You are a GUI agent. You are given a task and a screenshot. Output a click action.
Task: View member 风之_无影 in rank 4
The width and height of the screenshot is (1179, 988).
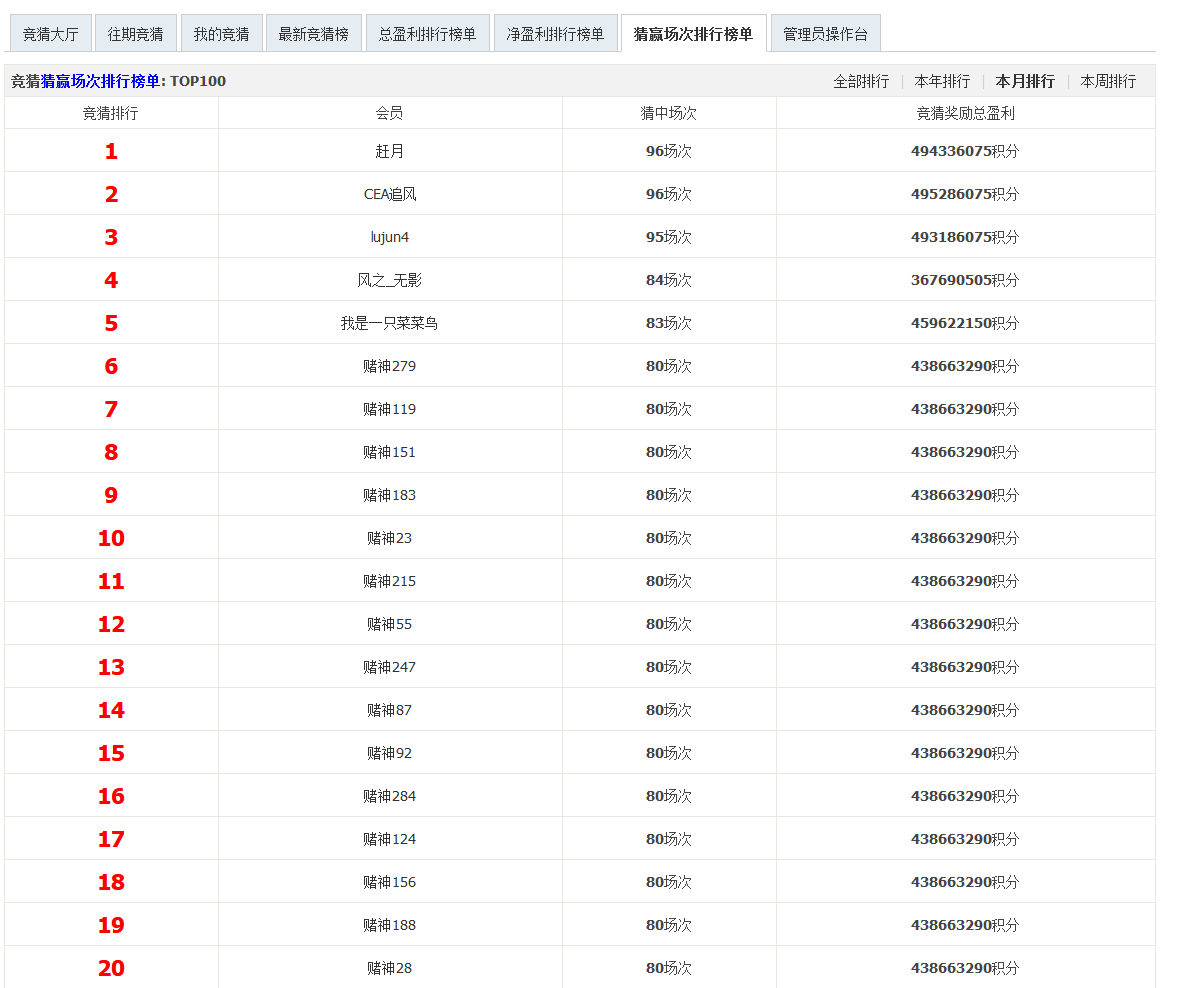click(x=390, y=281)
